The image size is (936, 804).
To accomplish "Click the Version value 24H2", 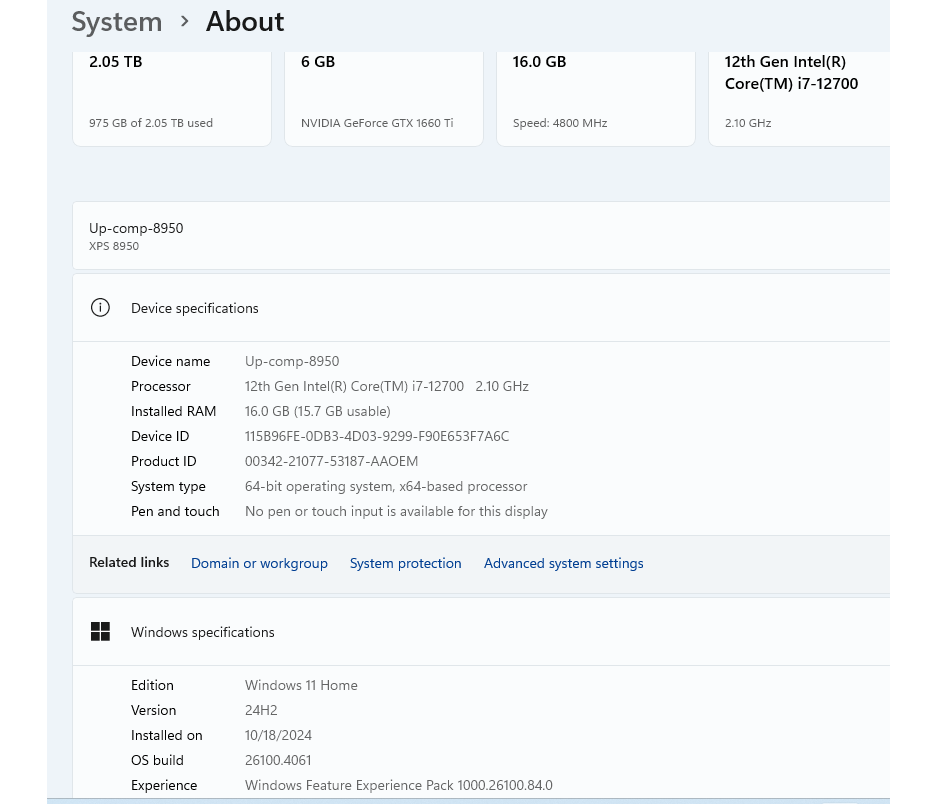I will 261,710.
